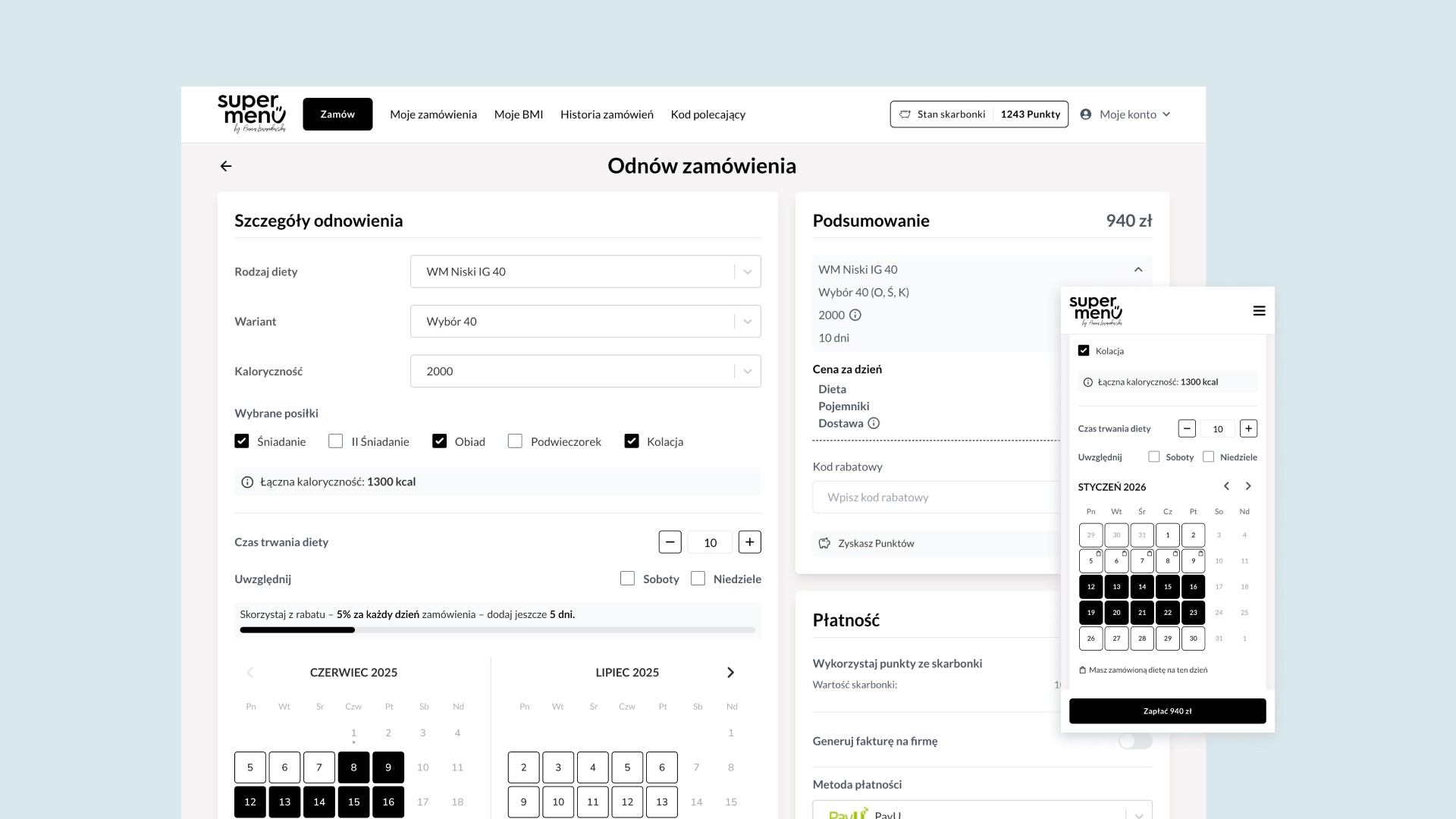Click the Moje konto profile icon

click(1086, 115)
